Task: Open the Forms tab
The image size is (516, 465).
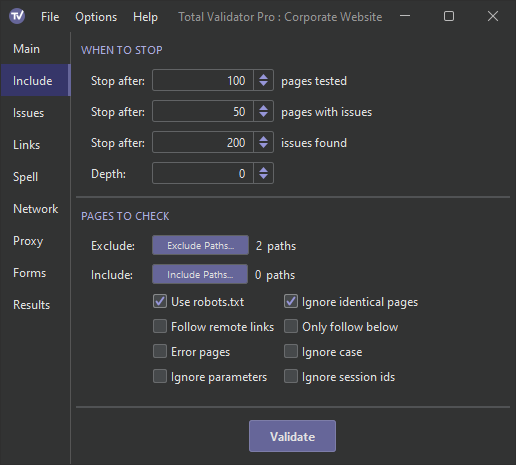Action: (x=35, y=273)
